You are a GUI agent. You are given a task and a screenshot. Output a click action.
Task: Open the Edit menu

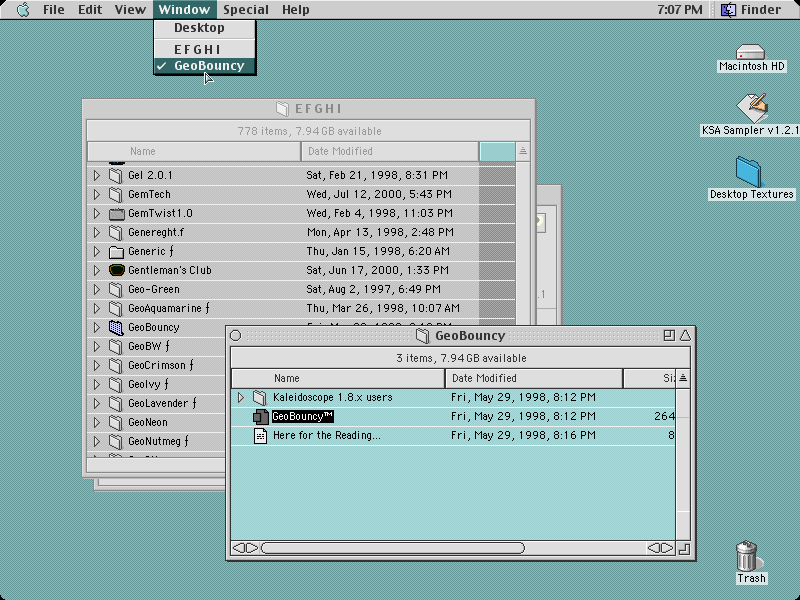tap(90, 10)
